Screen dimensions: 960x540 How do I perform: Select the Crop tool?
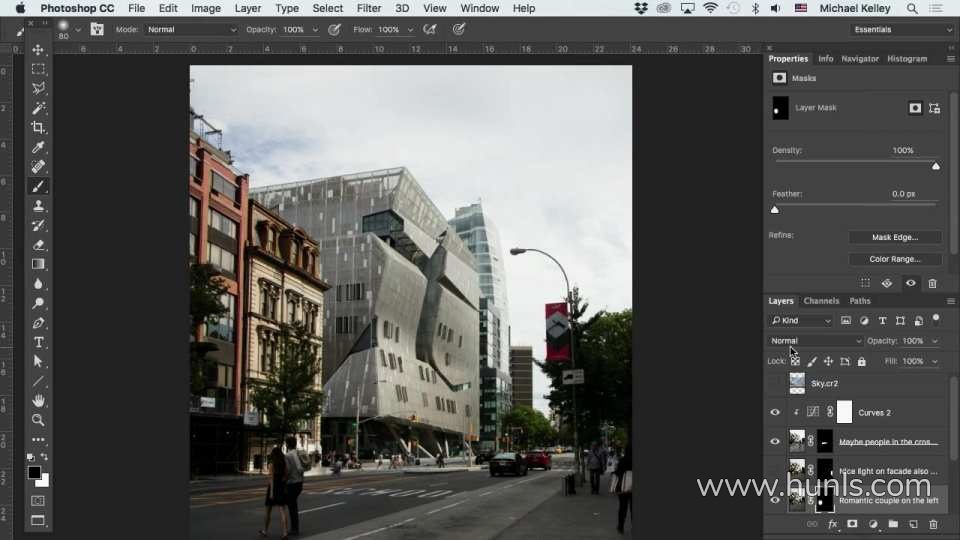[x=38, y=127]
